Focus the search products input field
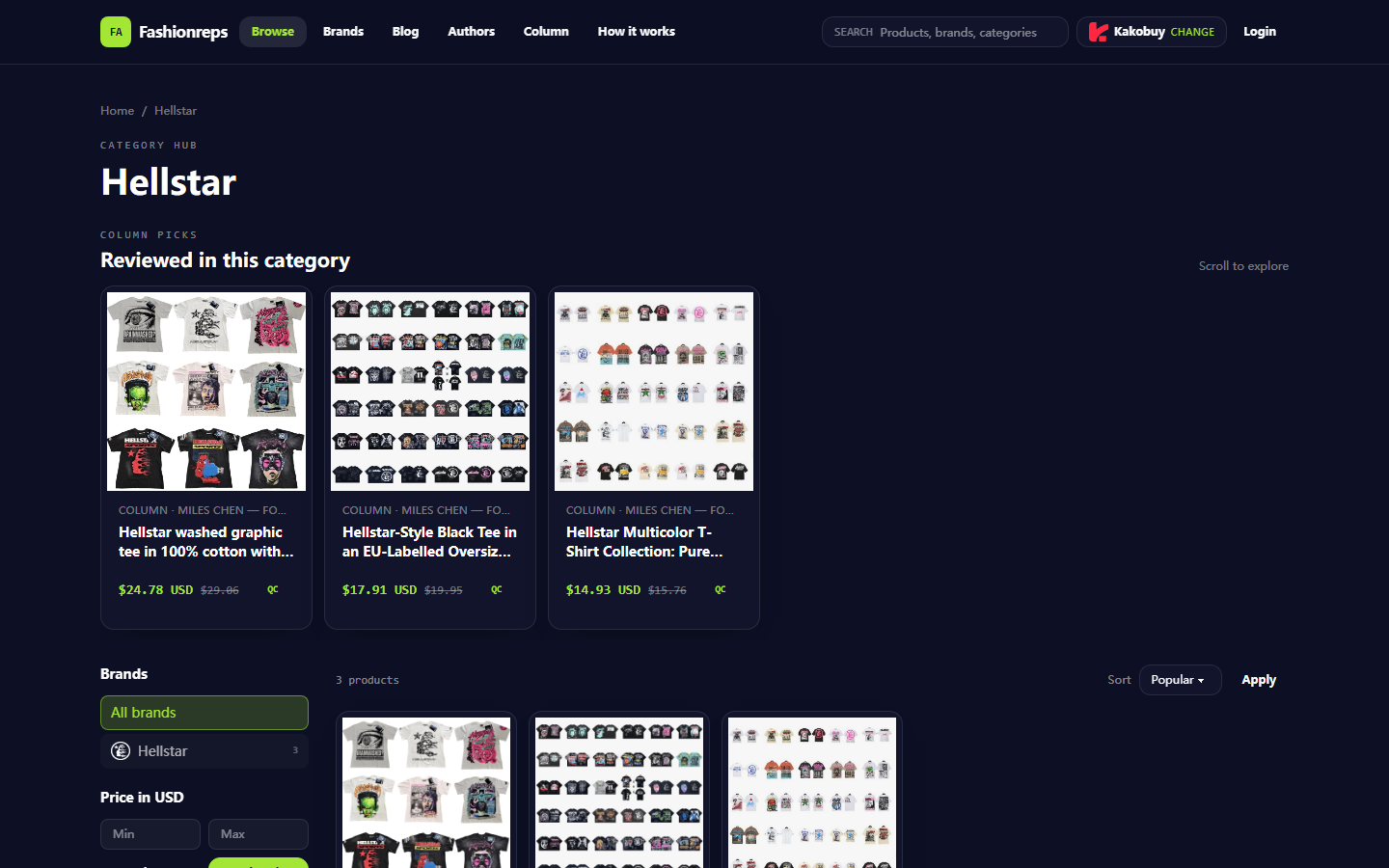Image resolution: width=1389 pixels, height=868 pixels. click(945, 32)
